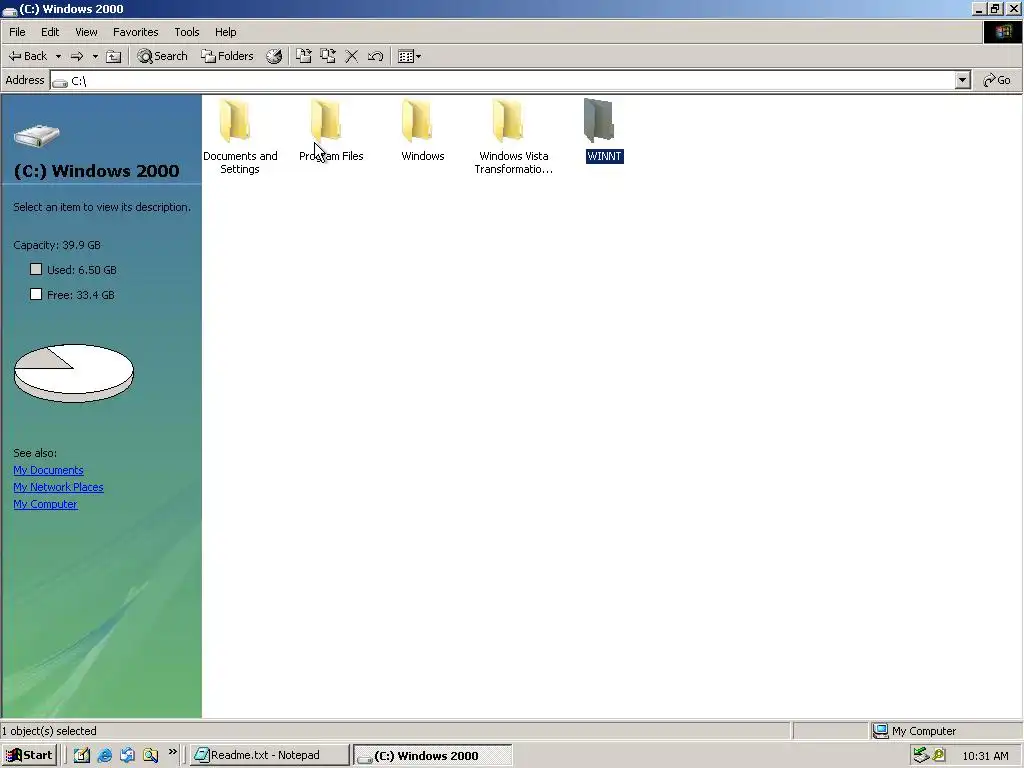Open the Views dropdown button
Screen dimensions: 1024x768
(x=409, y=56)
